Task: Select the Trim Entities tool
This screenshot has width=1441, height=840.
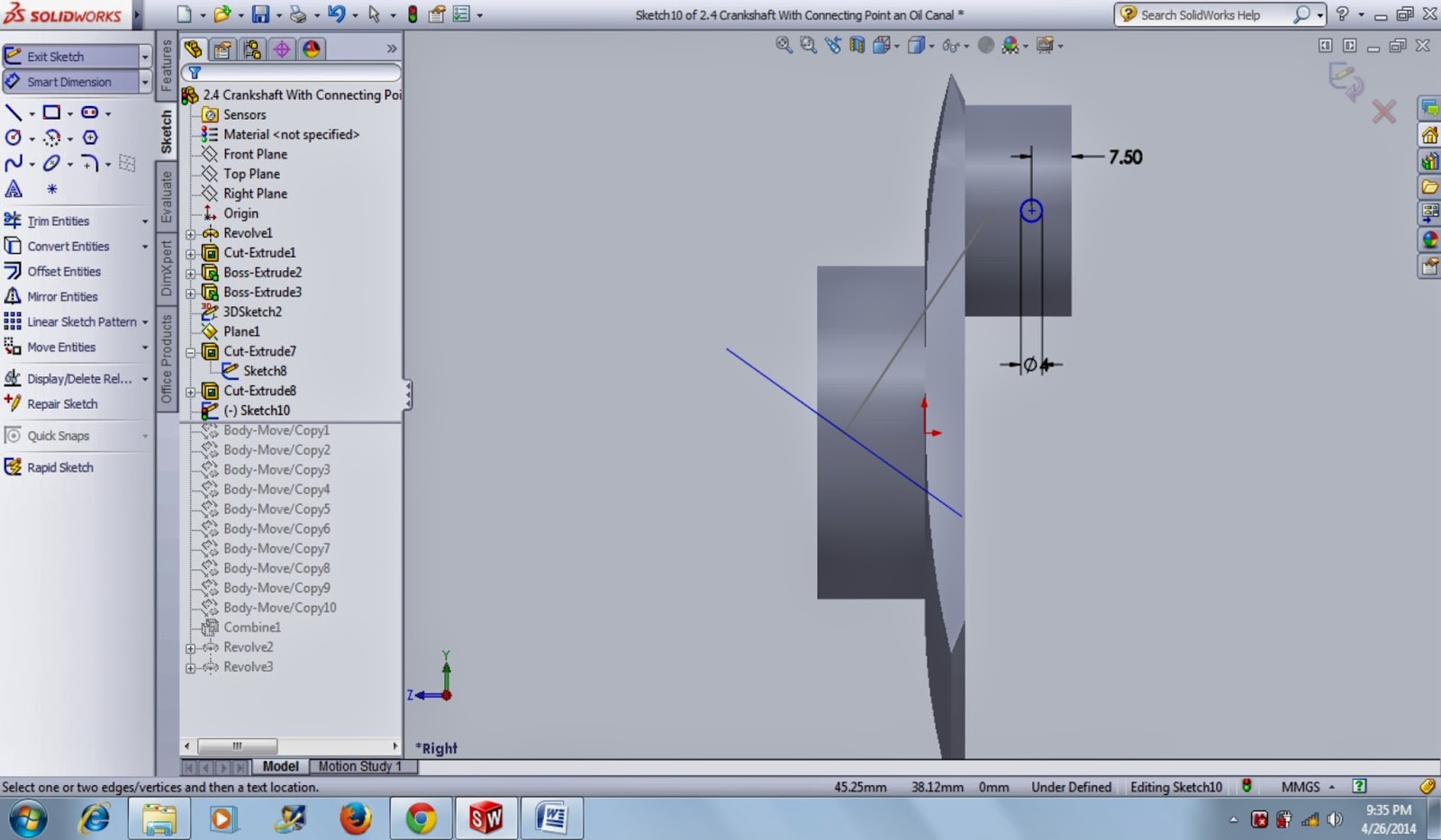Action: (56, 221)
